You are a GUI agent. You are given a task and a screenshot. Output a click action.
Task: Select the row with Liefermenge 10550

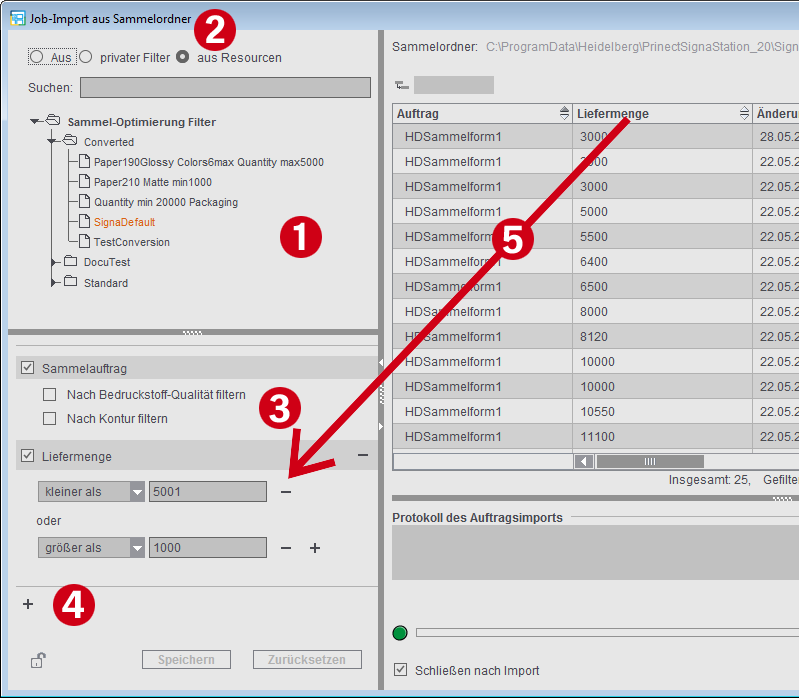(x=596, y=411)
